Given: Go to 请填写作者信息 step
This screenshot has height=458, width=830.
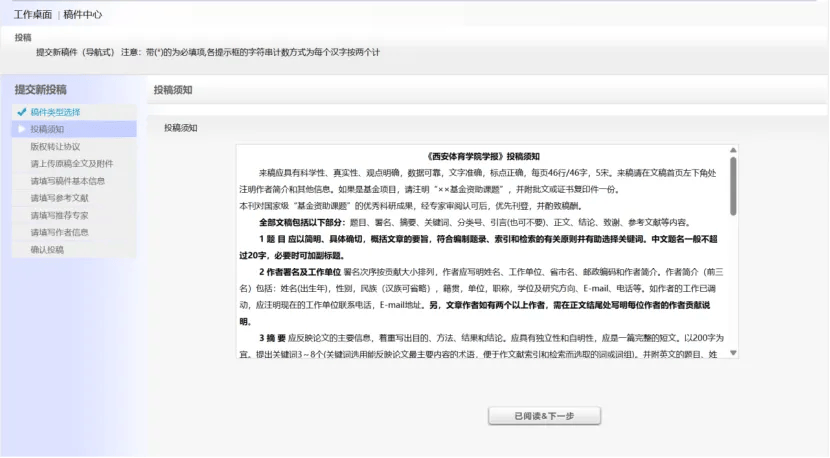Looking at the screenshot, I should tap(59, 232).
